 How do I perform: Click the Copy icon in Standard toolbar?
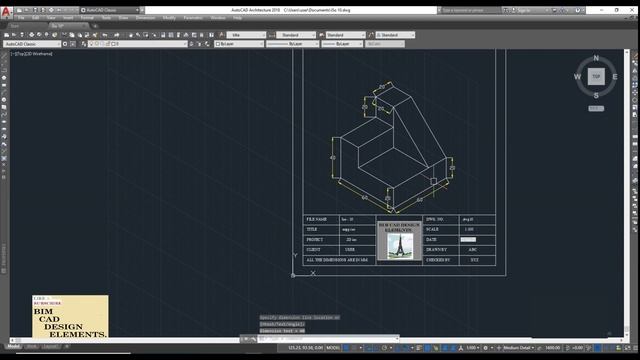[x=72, y=35]
